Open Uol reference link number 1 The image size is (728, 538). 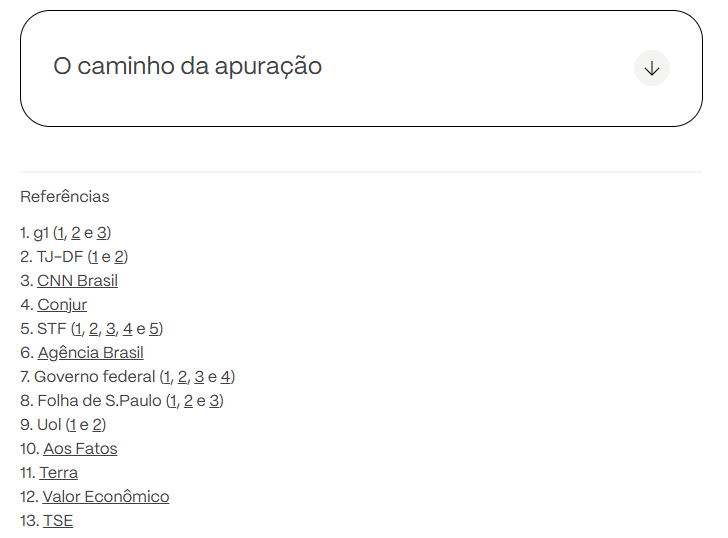(x=71, y=424)
